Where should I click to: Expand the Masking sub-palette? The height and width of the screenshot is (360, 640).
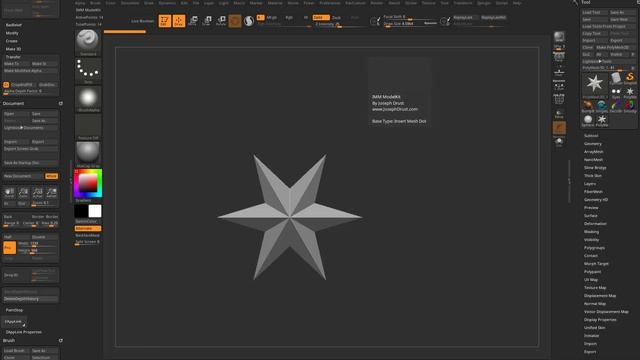pyautogui.click(x=591, y=232)
